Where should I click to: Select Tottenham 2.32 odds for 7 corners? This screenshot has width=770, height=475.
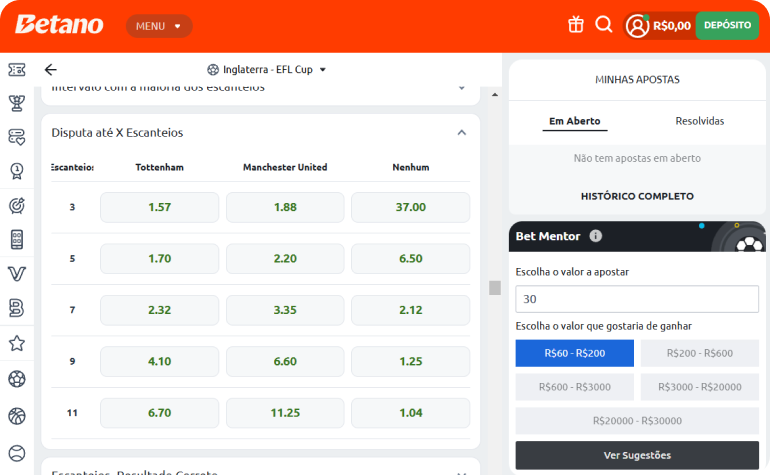[160, 310]
